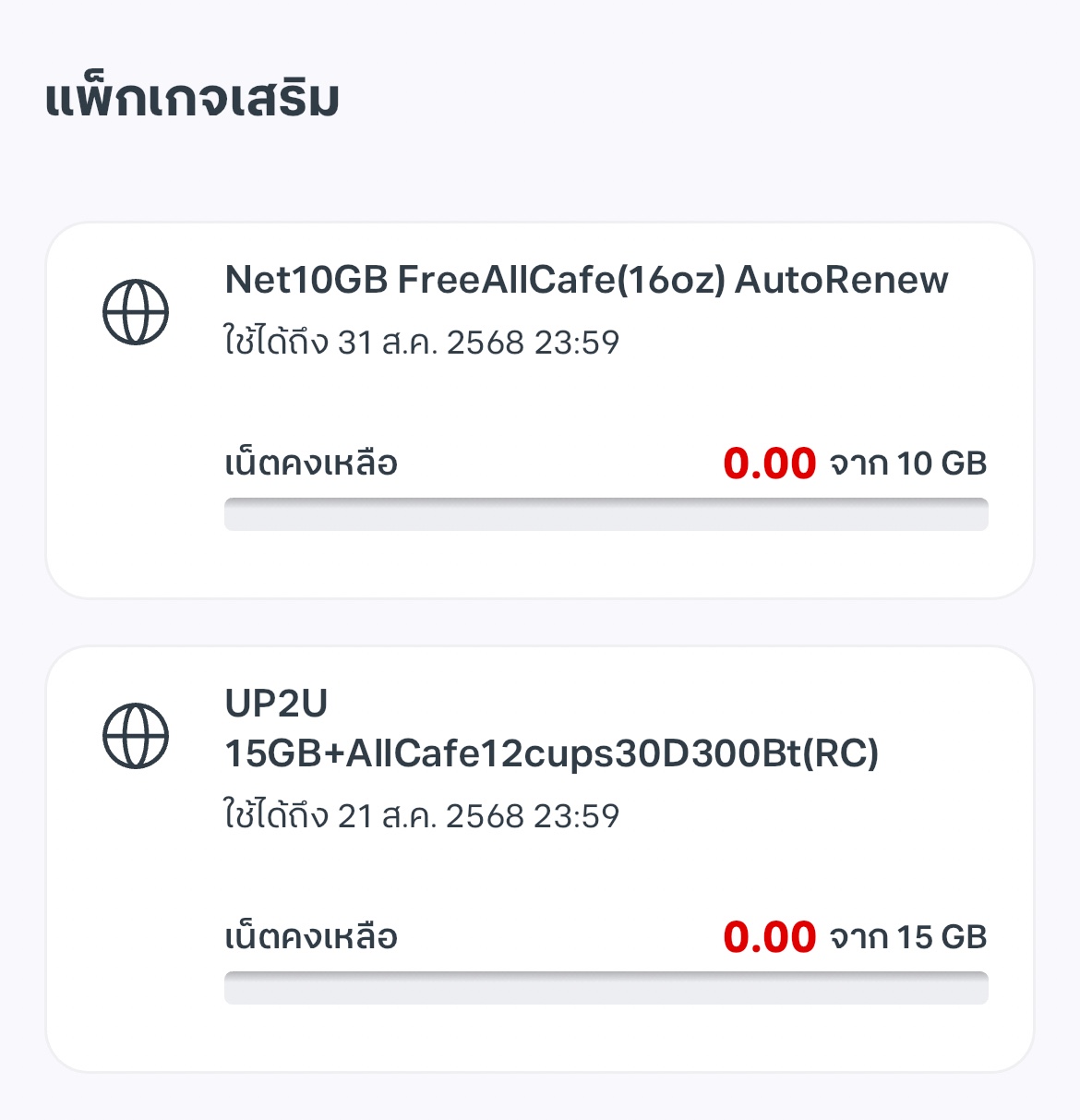Tap the แพ็กเกจเสริม heading
The width and height of the screenshot is (1080, 1120).
click(192, 98)
